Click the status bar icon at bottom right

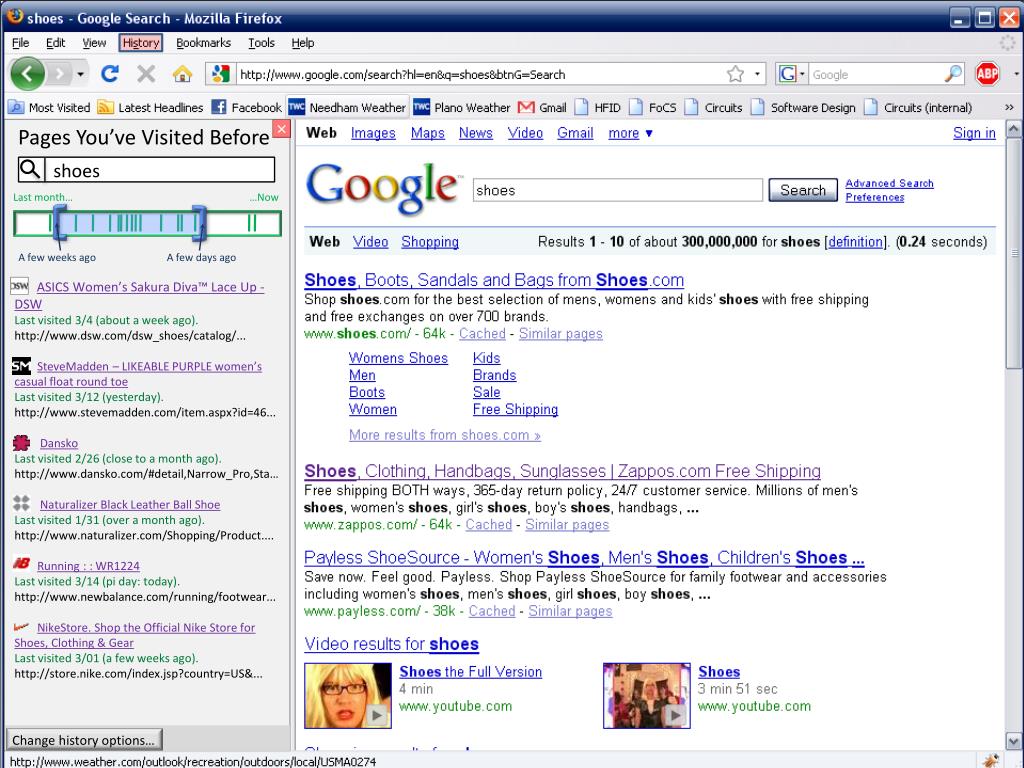[991, 760]
